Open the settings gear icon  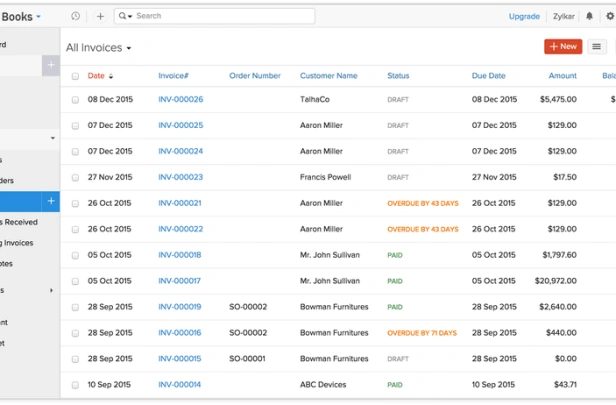click(x=610, y=16)
